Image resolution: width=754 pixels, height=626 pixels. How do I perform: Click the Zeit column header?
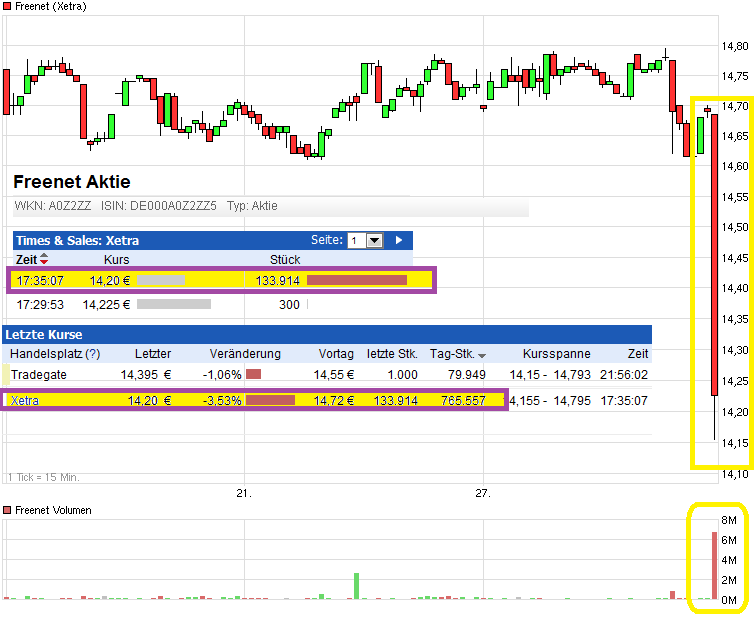tap(26, 260)
